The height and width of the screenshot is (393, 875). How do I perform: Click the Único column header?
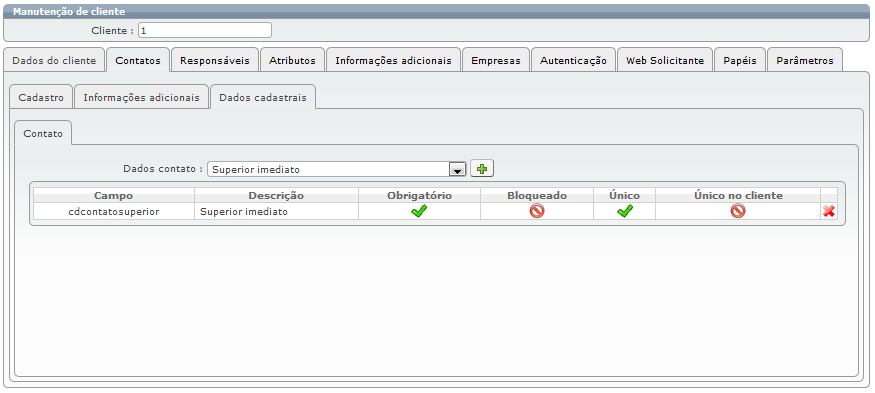pyautogui.click(x=624, y=195)
